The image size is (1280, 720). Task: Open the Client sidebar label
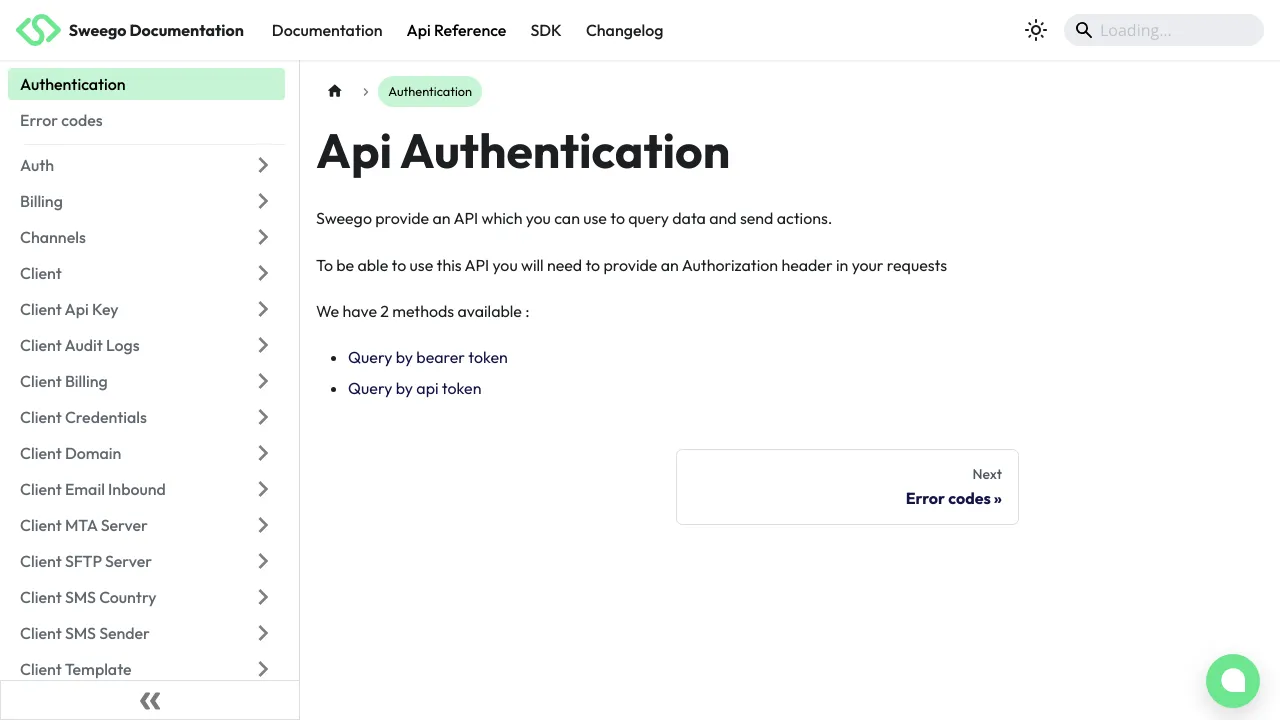click(x=41, y=273)
